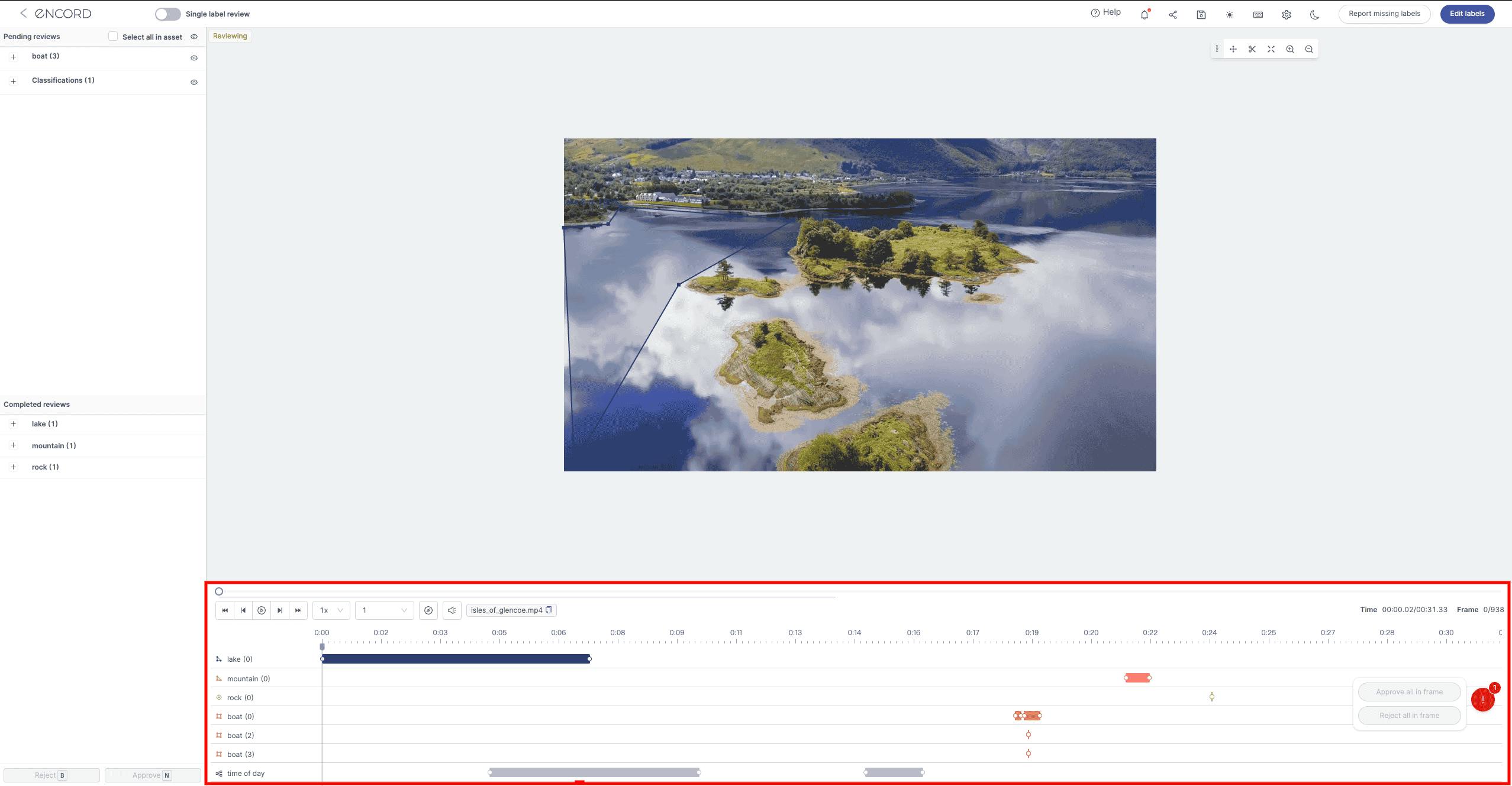Step forward one frame

click(280, 610)
